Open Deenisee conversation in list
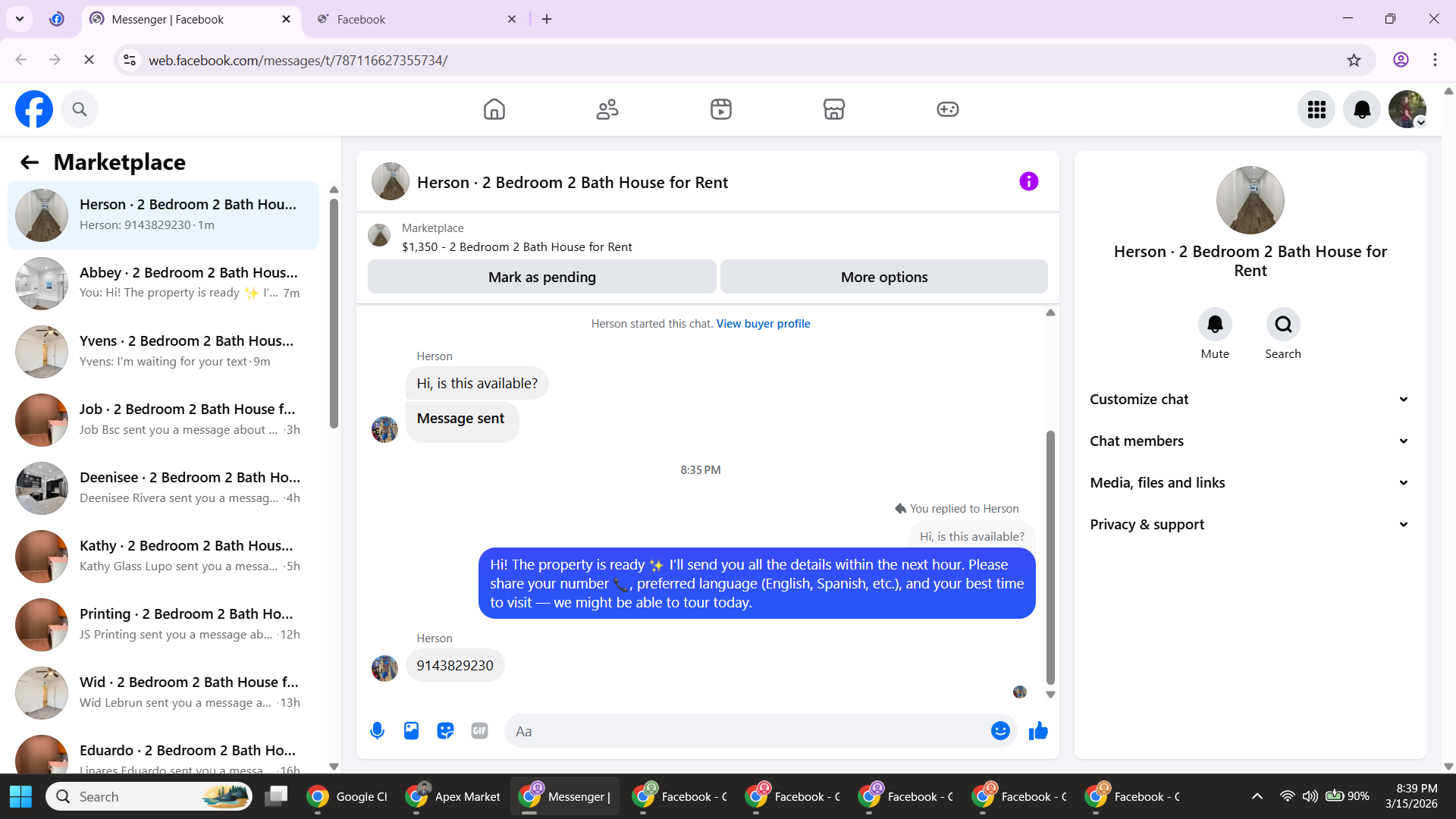Image resolution: width=1456 pixels, height=819 pixels. tap(163, 488)
